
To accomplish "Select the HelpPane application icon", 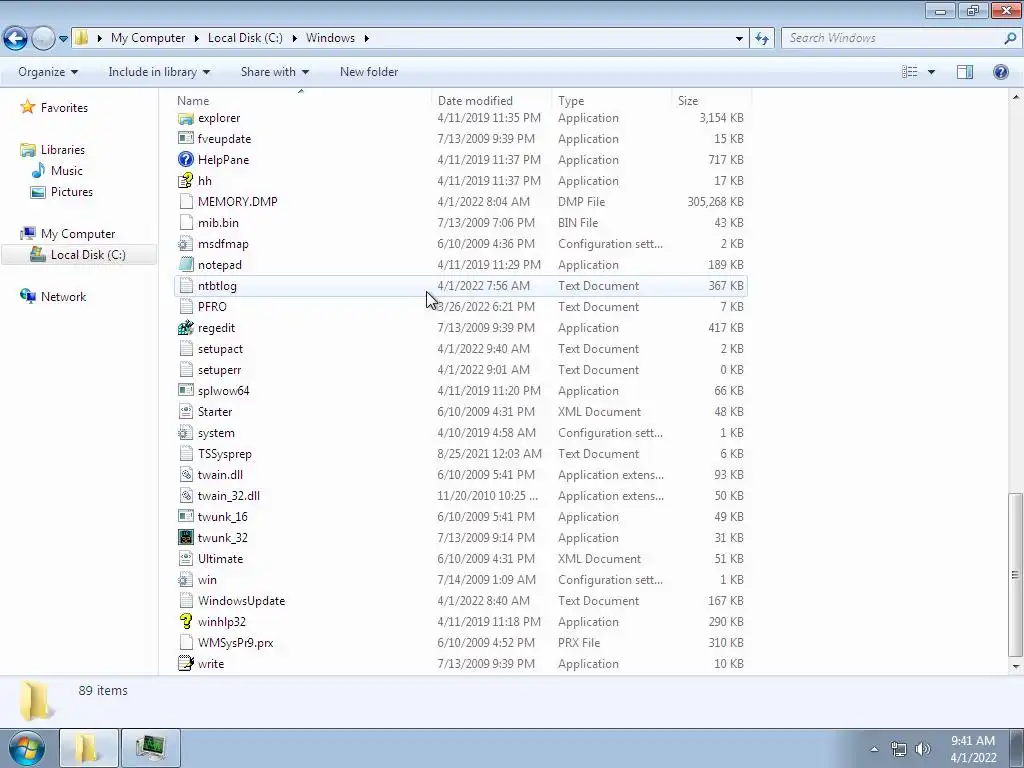I will [x=185, y=159].
